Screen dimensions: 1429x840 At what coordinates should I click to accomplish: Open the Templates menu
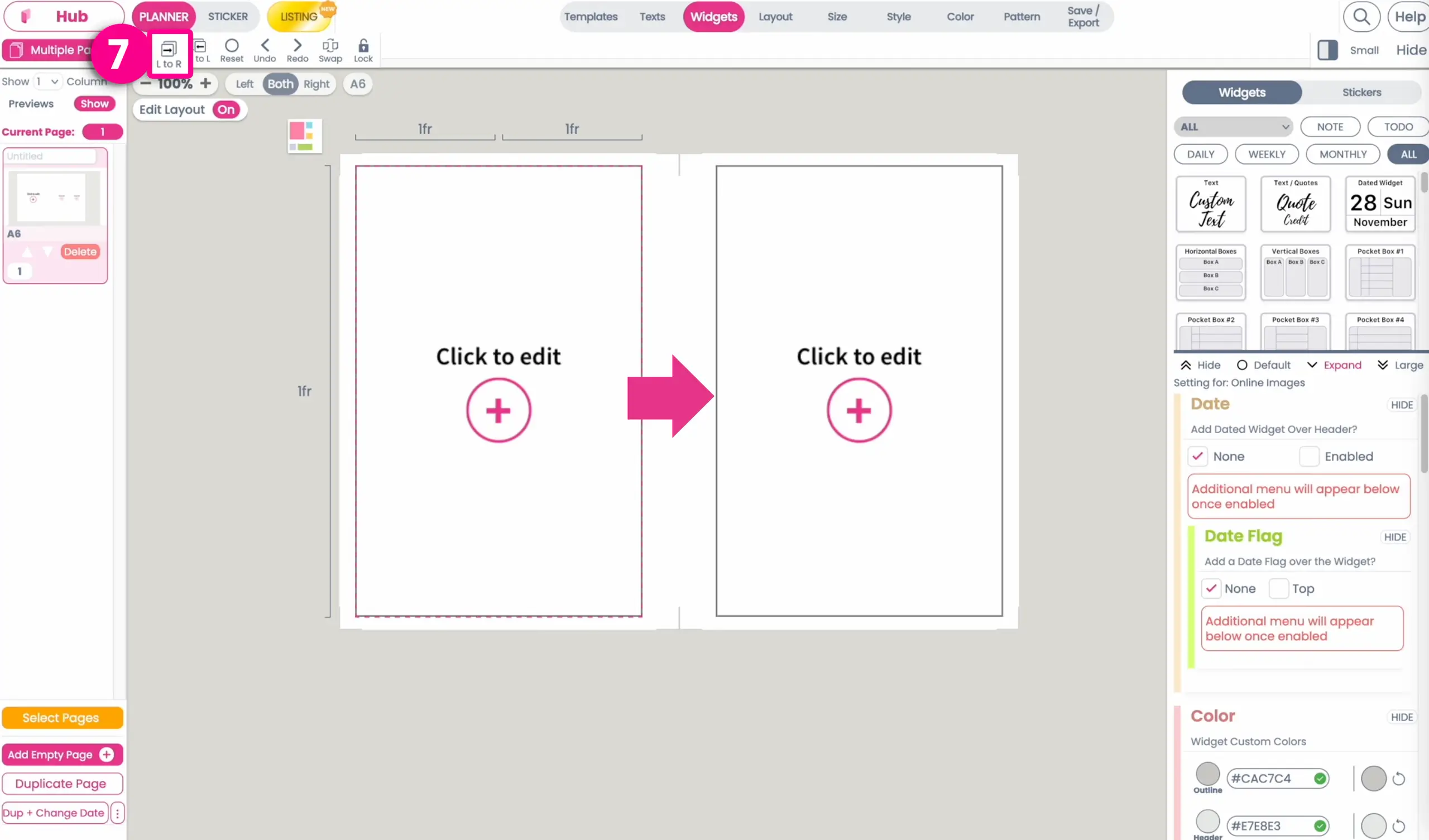coord(591,16)
